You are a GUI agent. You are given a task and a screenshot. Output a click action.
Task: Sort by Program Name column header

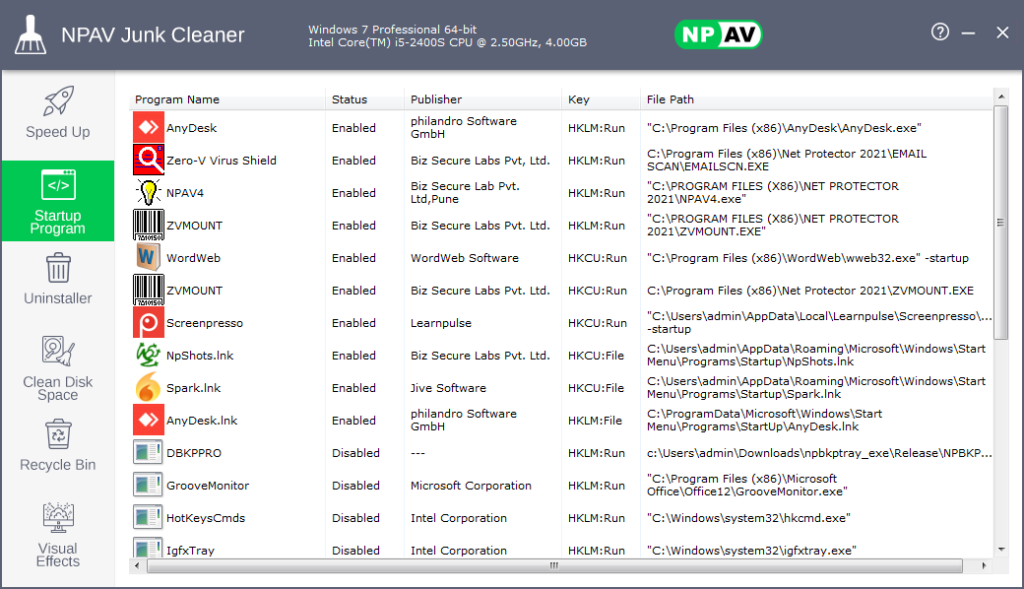tap(177, 99)
